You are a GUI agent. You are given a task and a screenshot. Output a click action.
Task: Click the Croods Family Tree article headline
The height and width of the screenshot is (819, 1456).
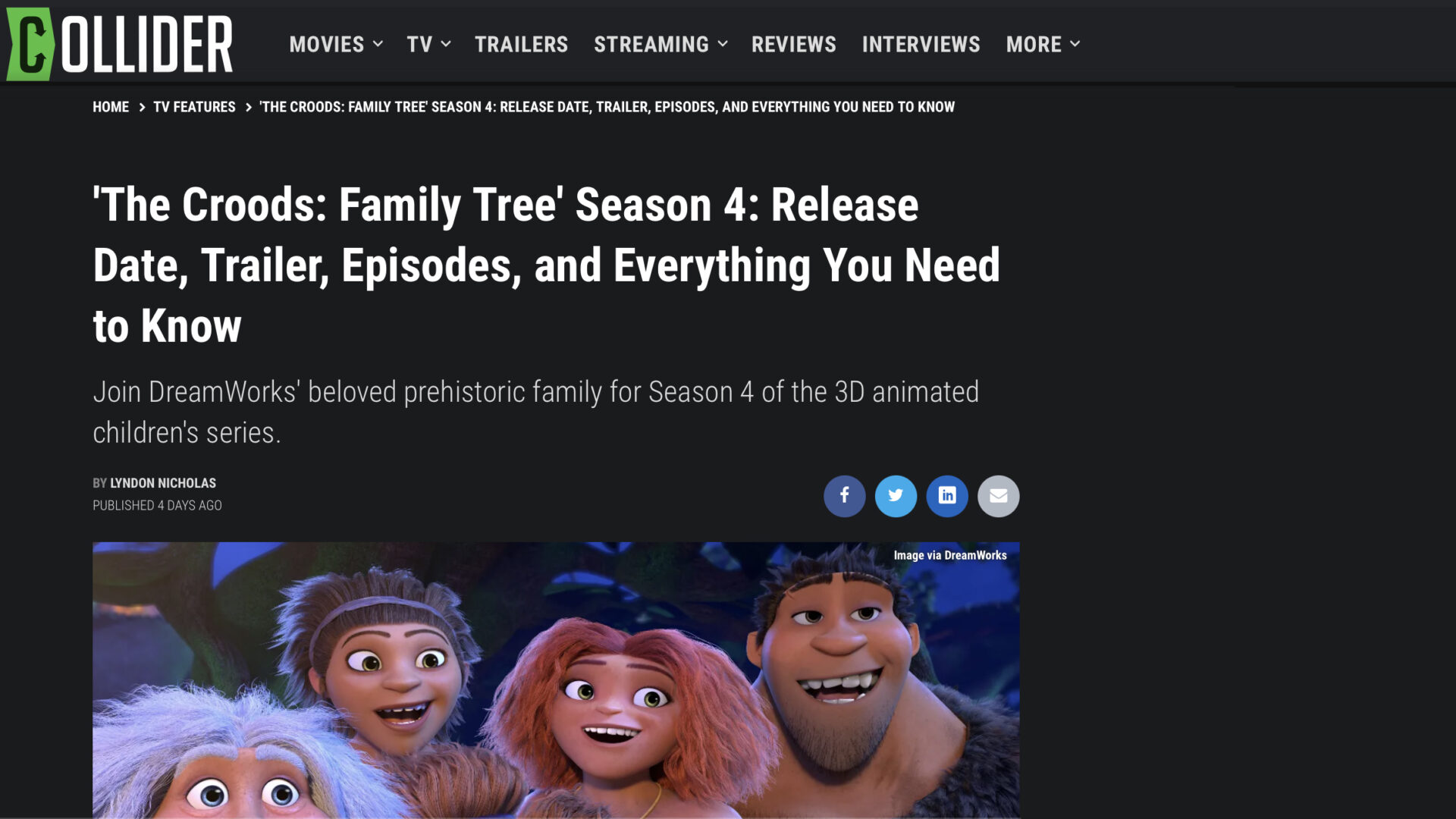click(x=546, y=265)
